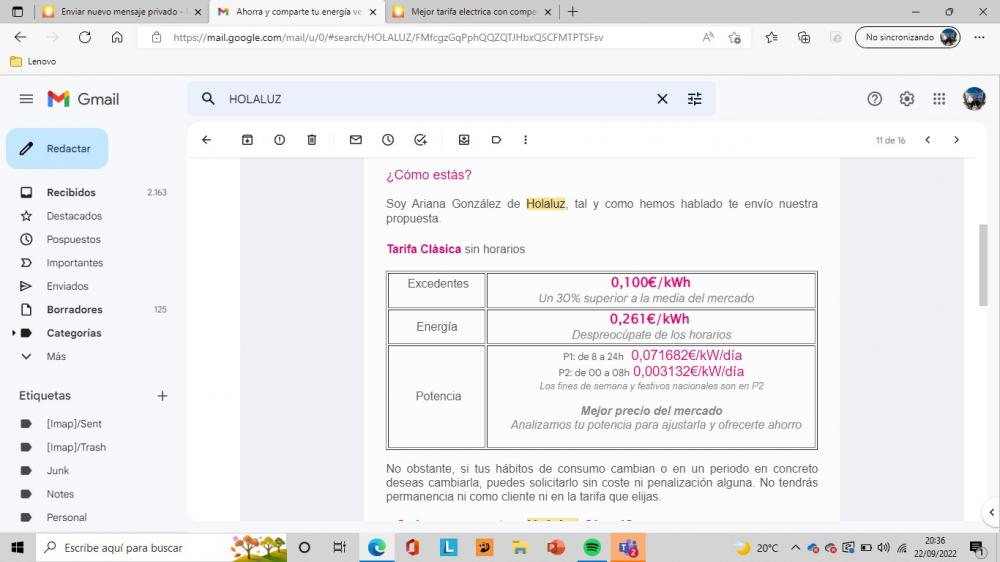Close the Ahorra y comparte tab

click(372, 11)
